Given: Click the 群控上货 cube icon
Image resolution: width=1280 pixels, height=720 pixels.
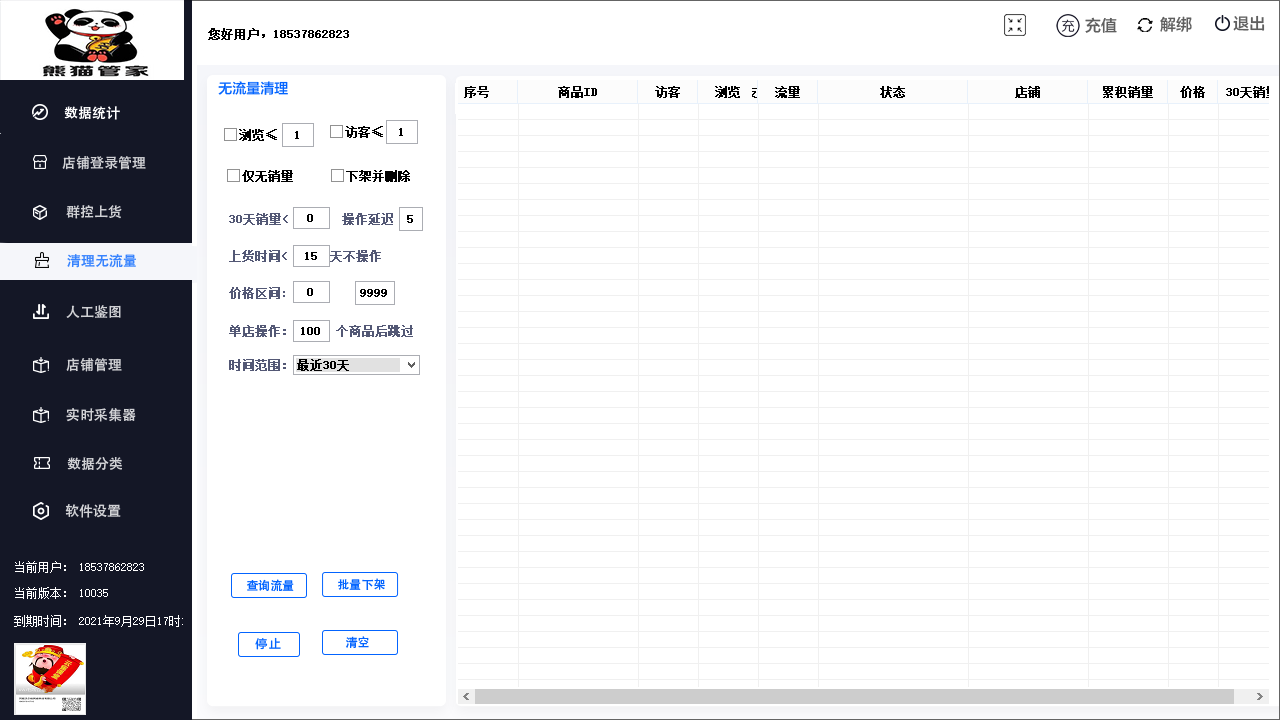Looking at the screenshot, I should tap(40, 212).
